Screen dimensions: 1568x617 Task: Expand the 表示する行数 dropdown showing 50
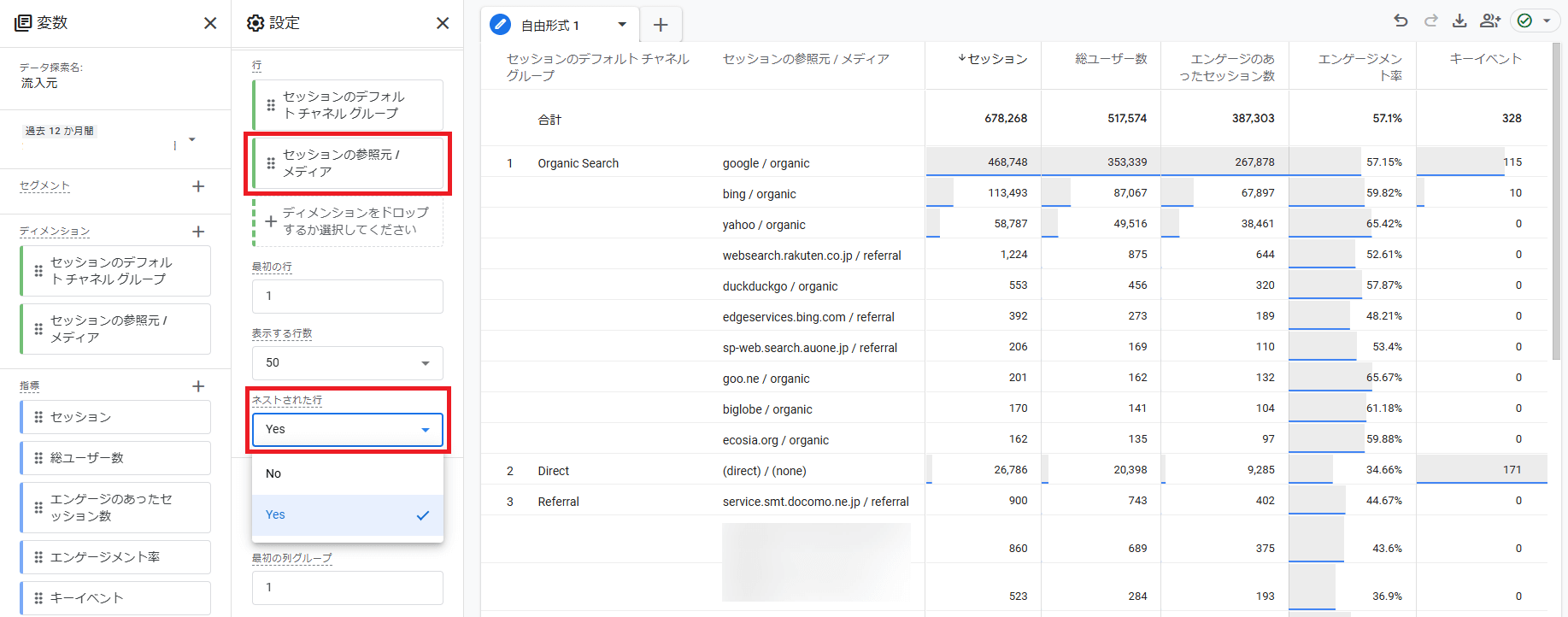point(347,362)
